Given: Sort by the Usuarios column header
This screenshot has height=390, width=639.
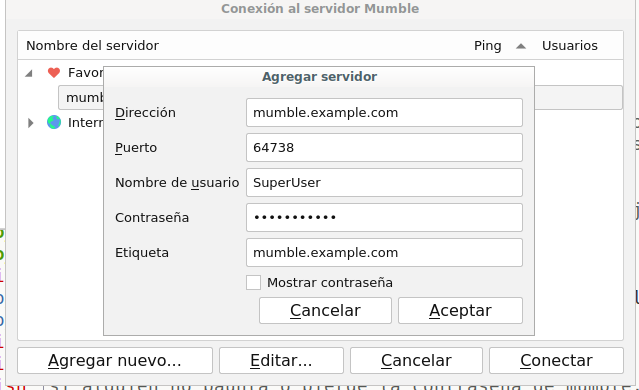Looking at the screenshot, I should click(570, 46).
